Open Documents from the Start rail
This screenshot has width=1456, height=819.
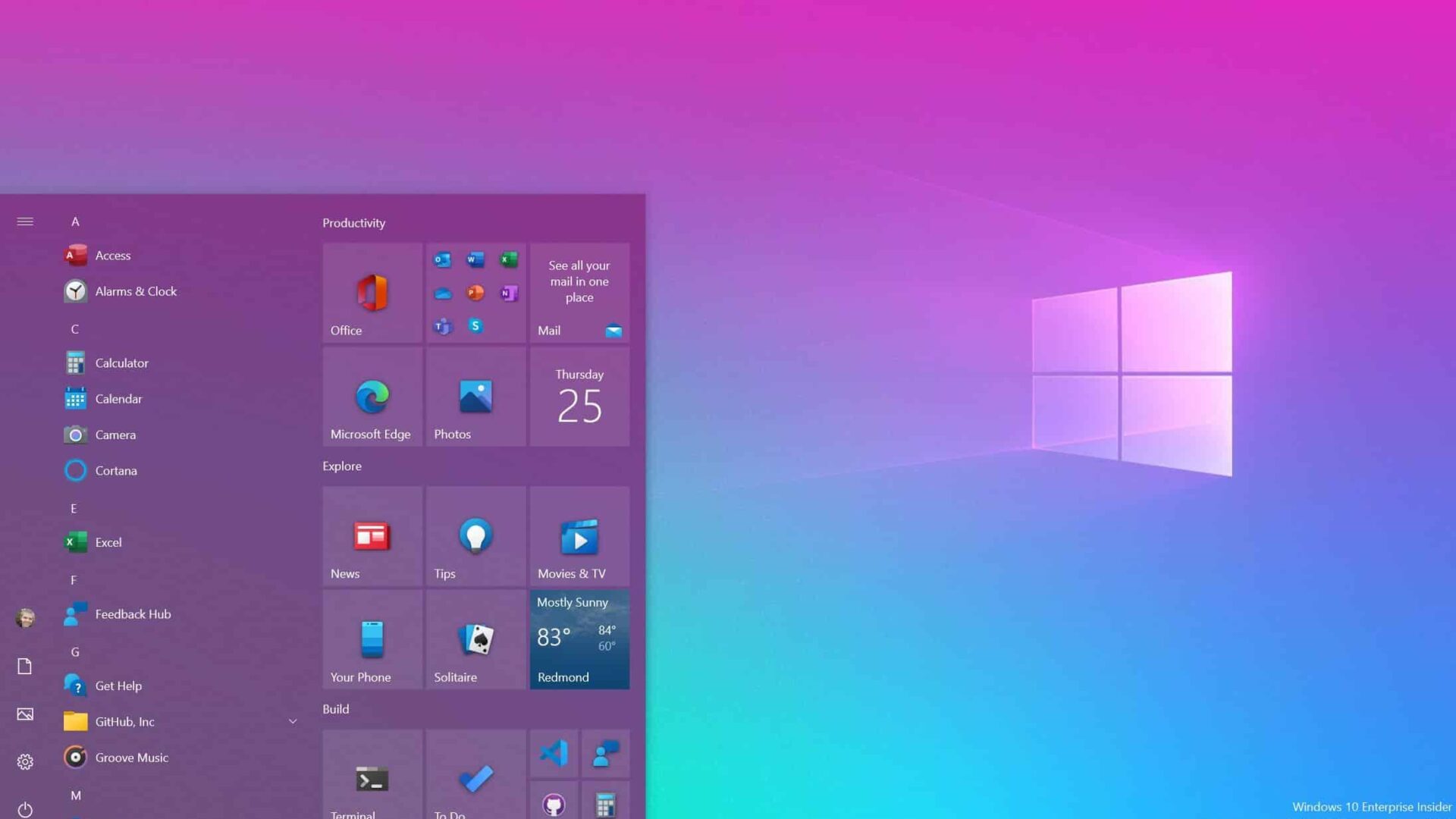[x=25, y=666]
